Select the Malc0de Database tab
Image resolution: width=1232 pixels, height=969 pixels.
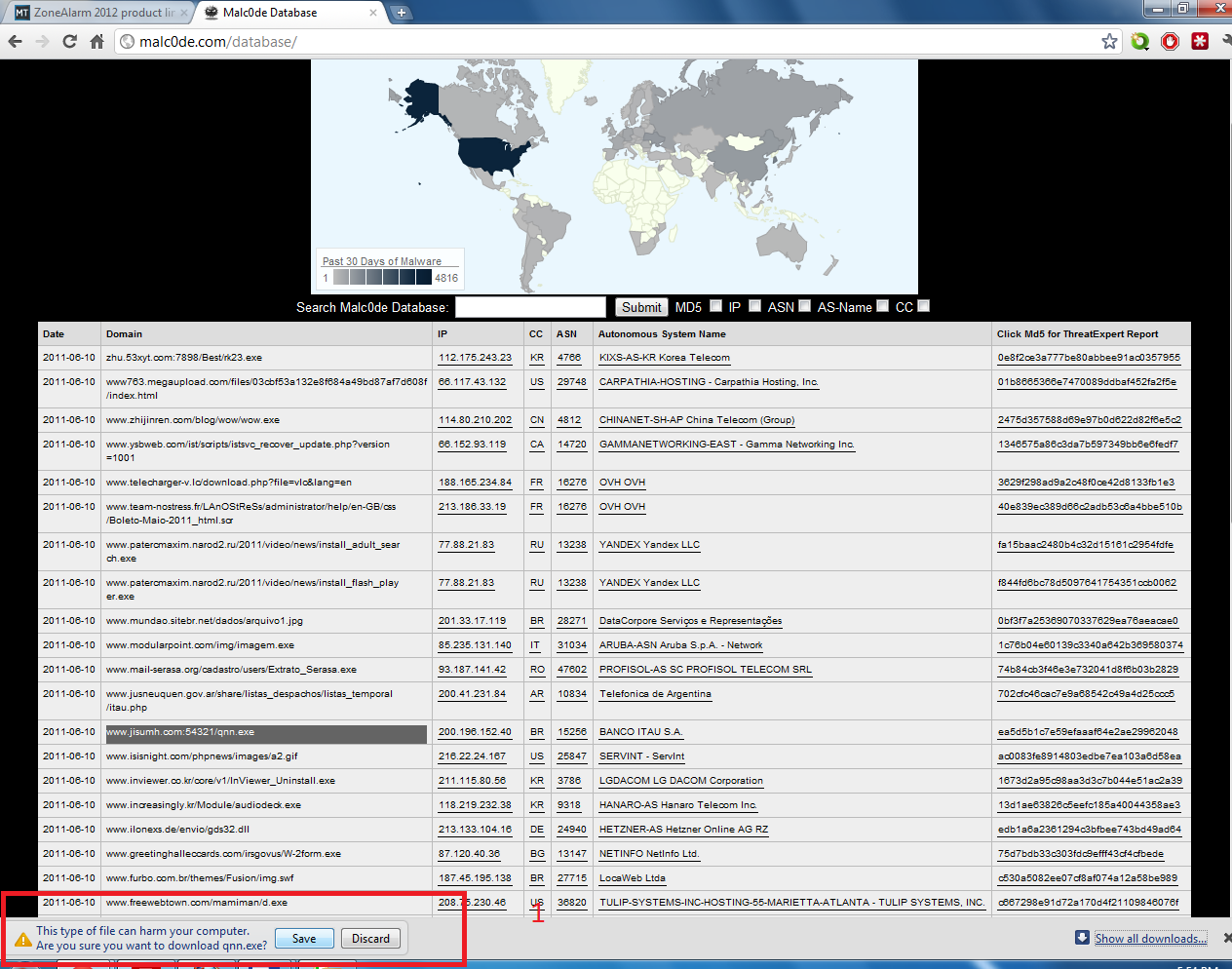coord(283,13)
